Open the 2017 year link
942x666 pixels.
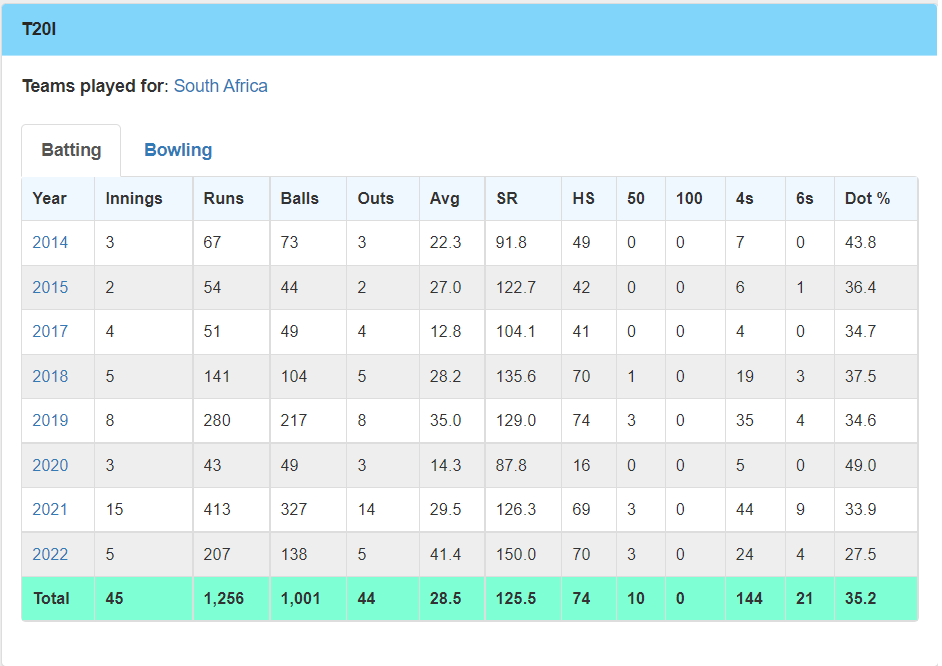[50, 331]
